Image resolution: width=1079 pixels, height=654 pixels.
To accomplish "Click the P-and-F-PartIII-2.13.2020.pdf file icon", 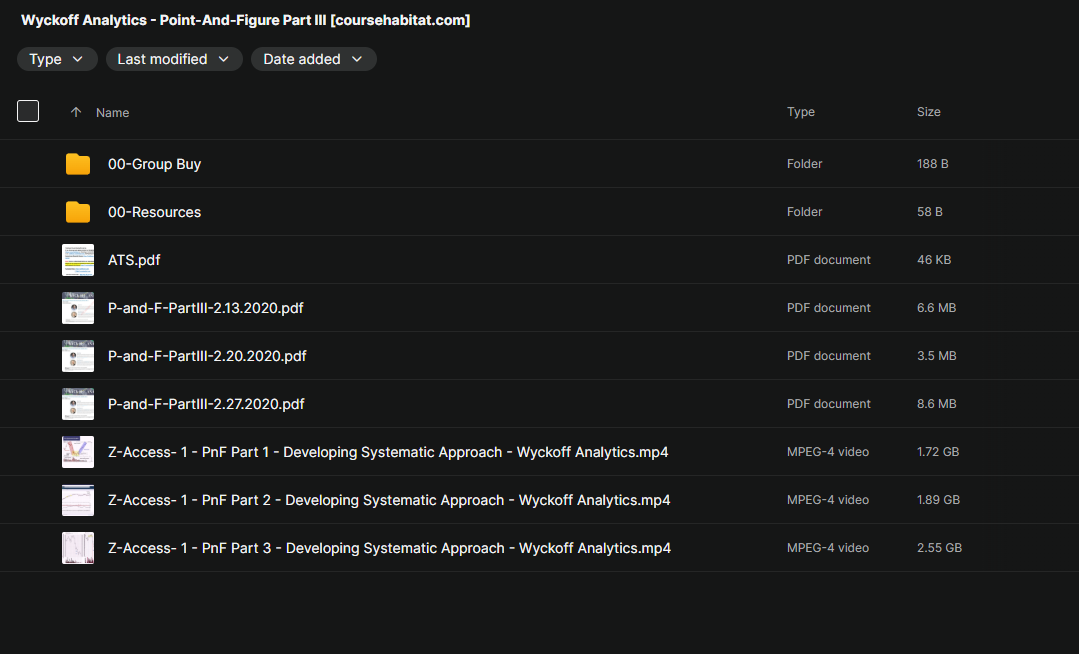I will (78, 308).
